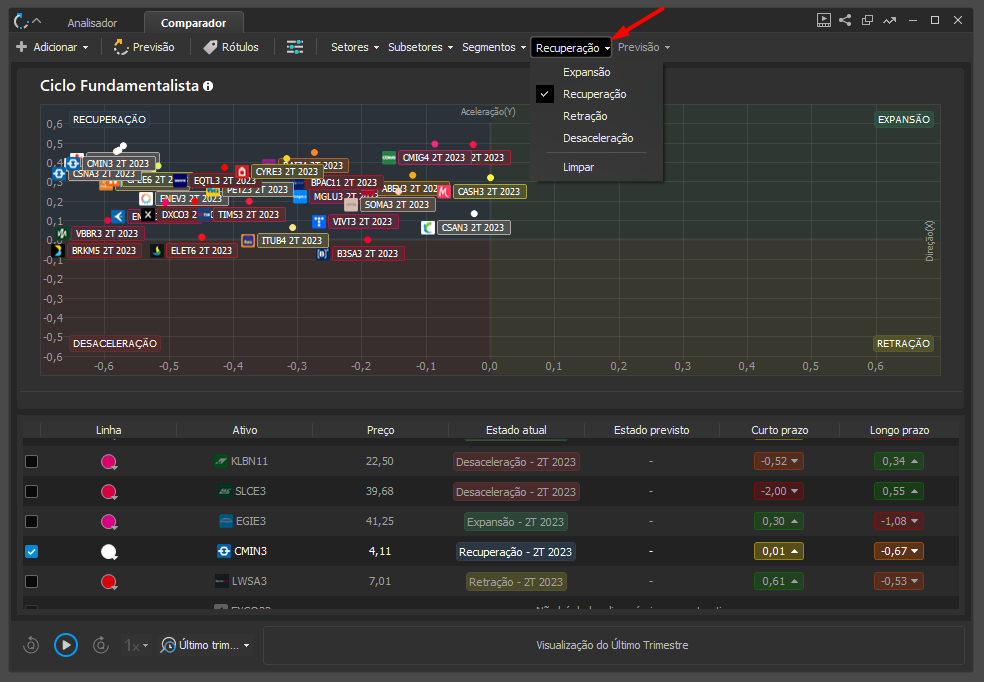Expand the Segmentos dropdown
Screen dimensions: 984x682
tap(494, 47)
